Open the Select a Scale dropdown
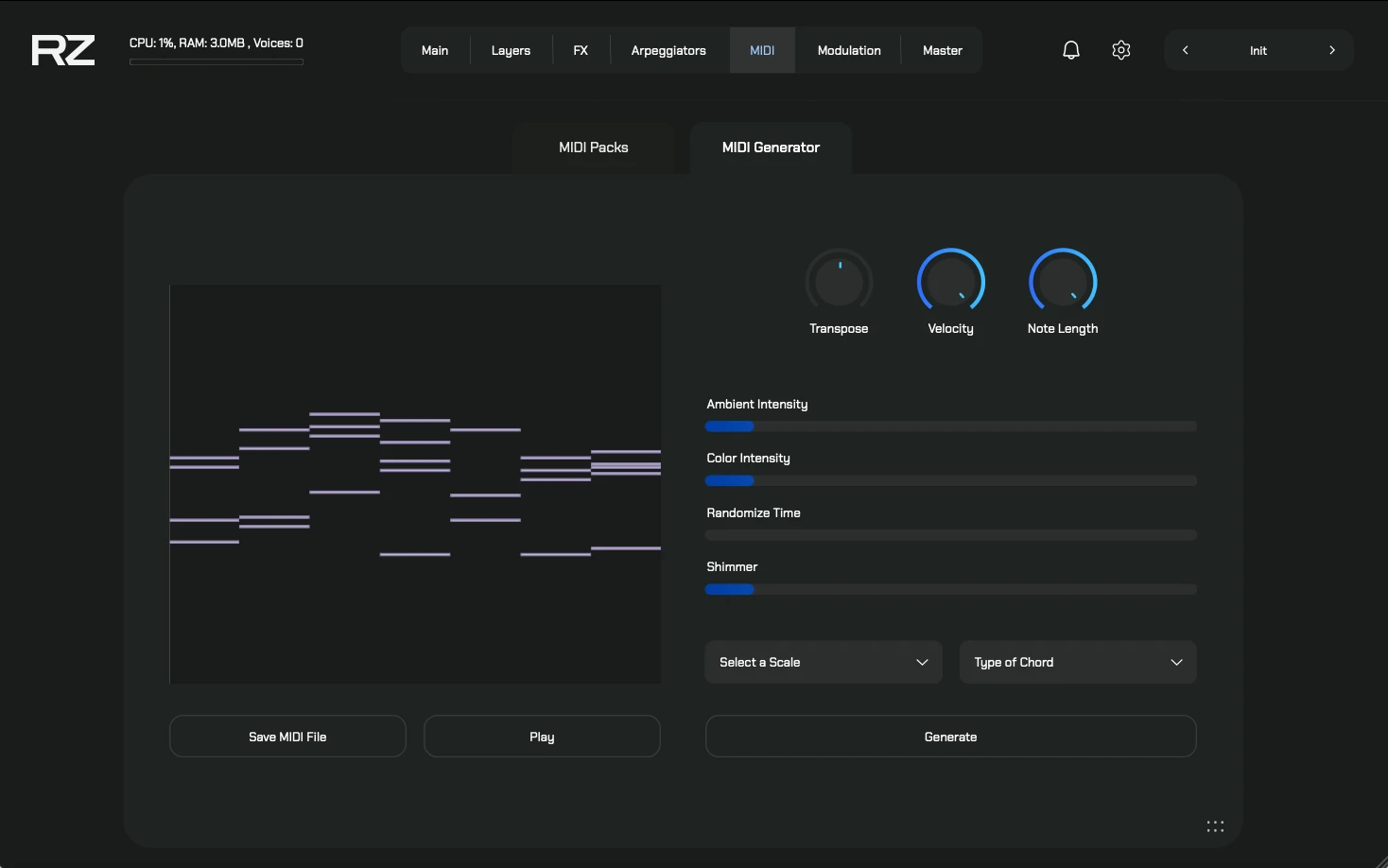Viewport: 1388px width, 868px height. point(822,662)
